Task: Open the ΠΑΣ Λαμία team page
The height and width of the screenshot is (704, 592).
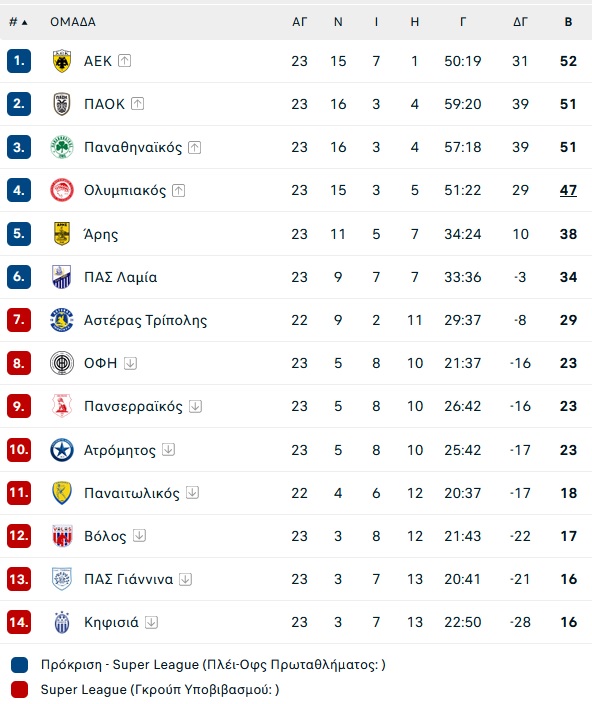Action: tap(121, 277)
